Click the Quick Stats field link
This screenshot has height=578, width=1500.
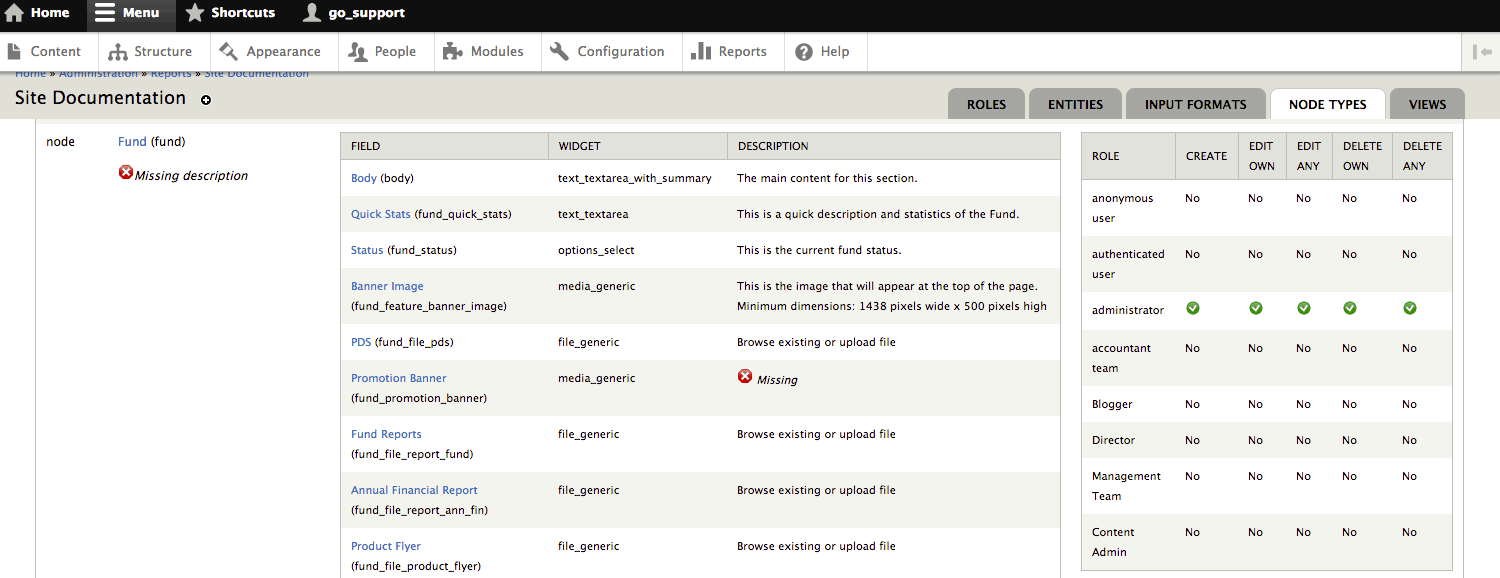(381, 214)
